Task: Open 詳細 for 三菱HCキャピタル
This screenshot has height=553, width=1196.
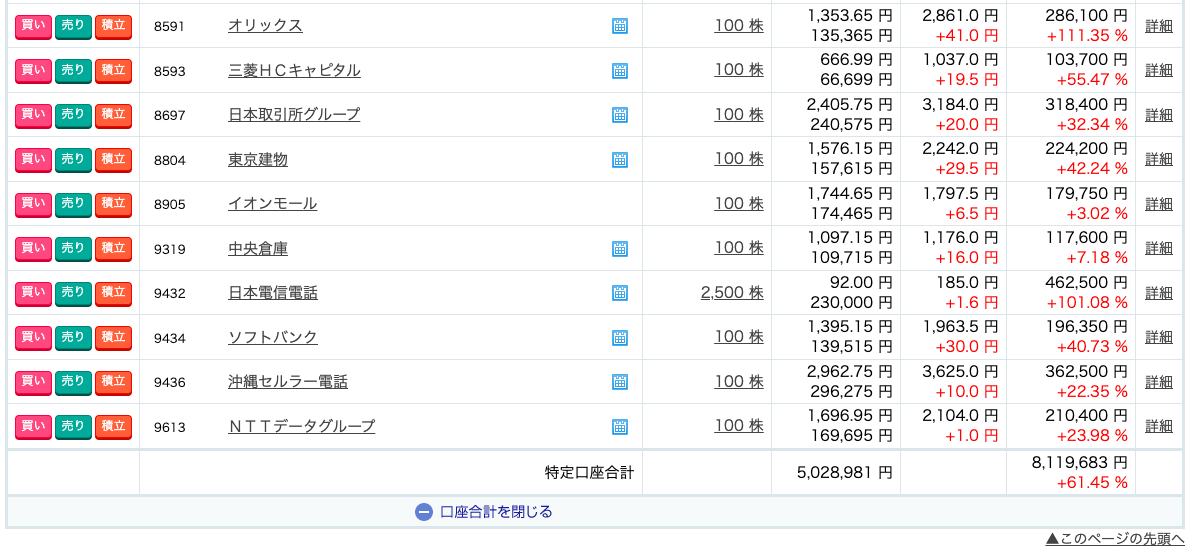Action: point(1159,70)
